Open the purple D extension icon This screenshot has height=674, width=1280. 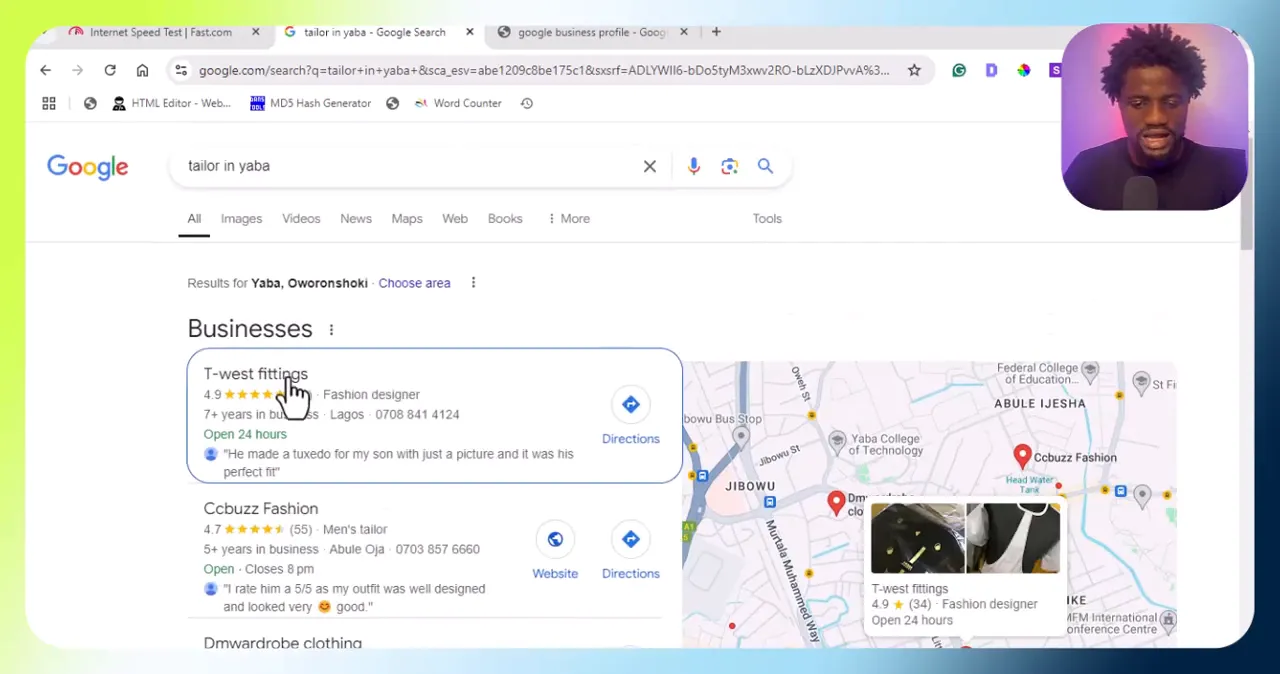coord(991,70)
